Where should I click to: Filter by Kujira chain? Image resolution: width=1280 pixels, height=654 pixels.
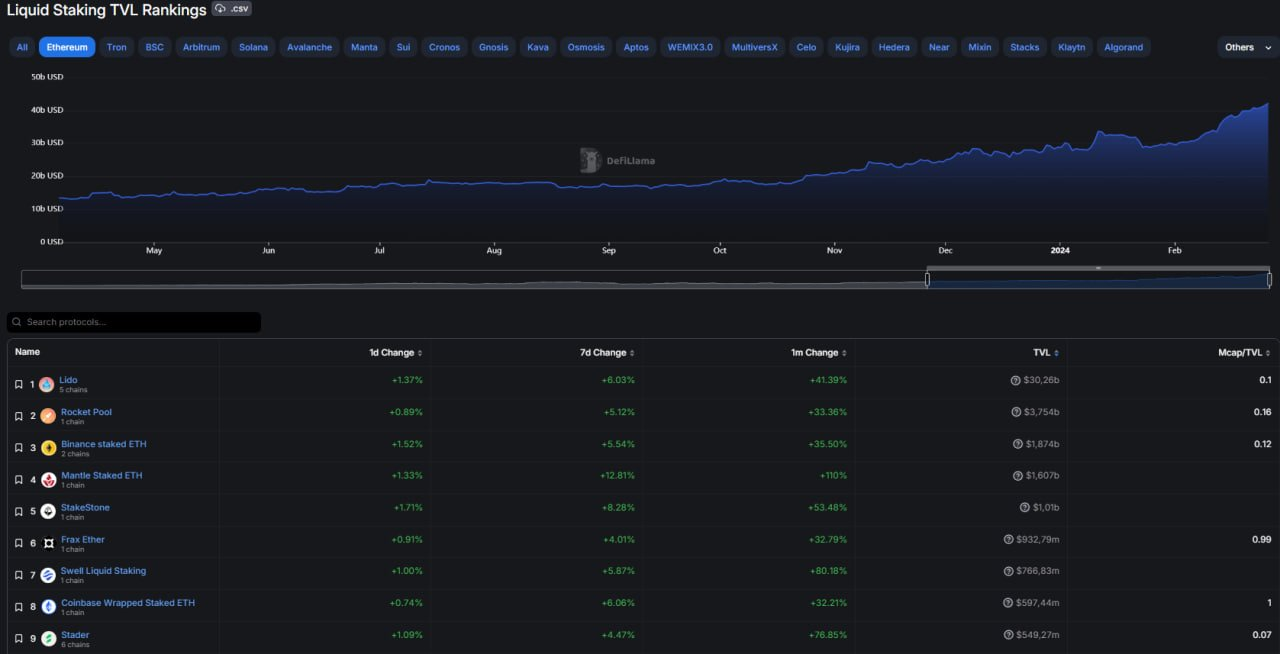[x=847, y=47]
